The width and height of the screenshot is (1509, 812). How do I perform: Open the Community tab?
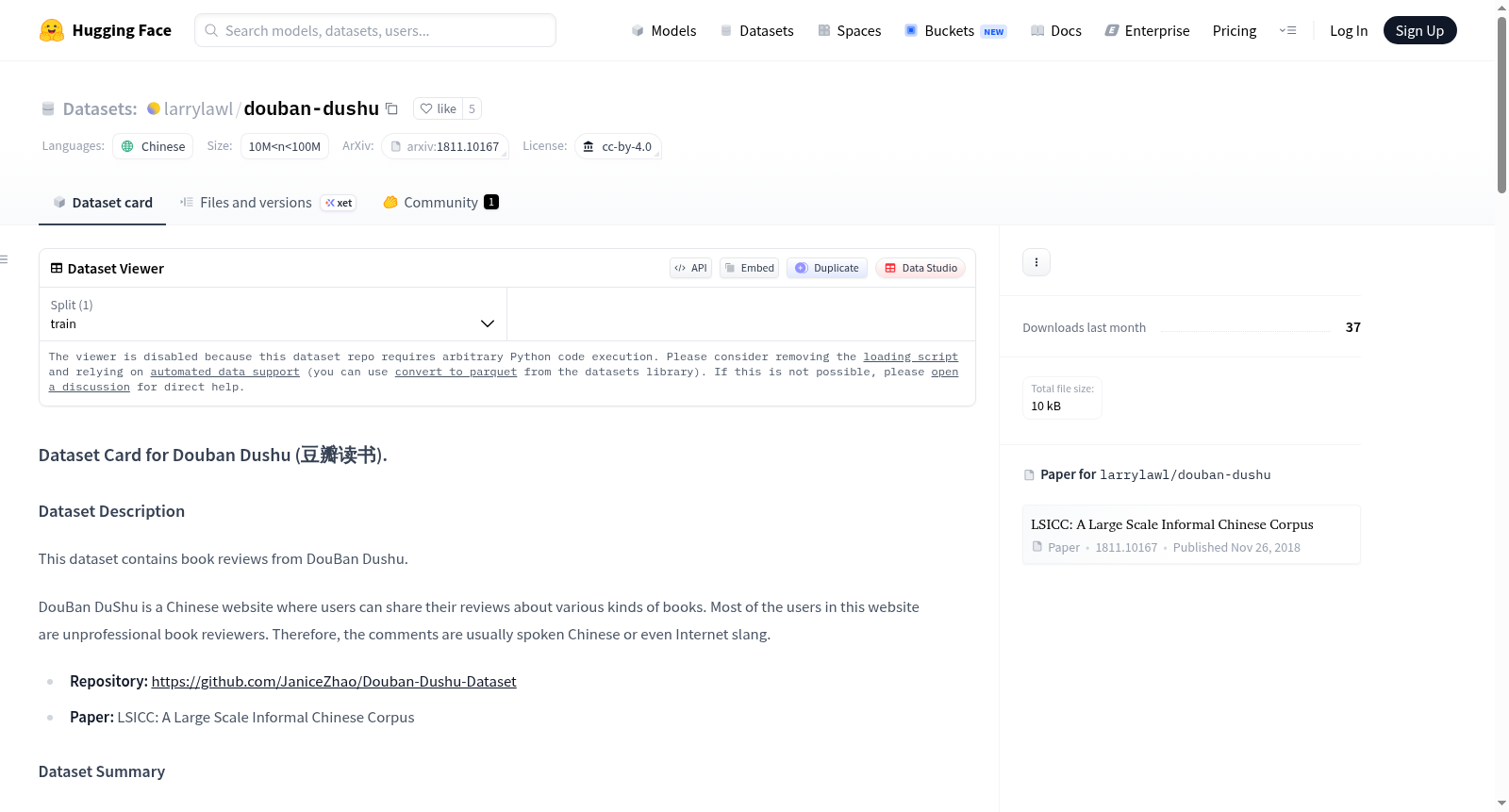click(440, 203)
